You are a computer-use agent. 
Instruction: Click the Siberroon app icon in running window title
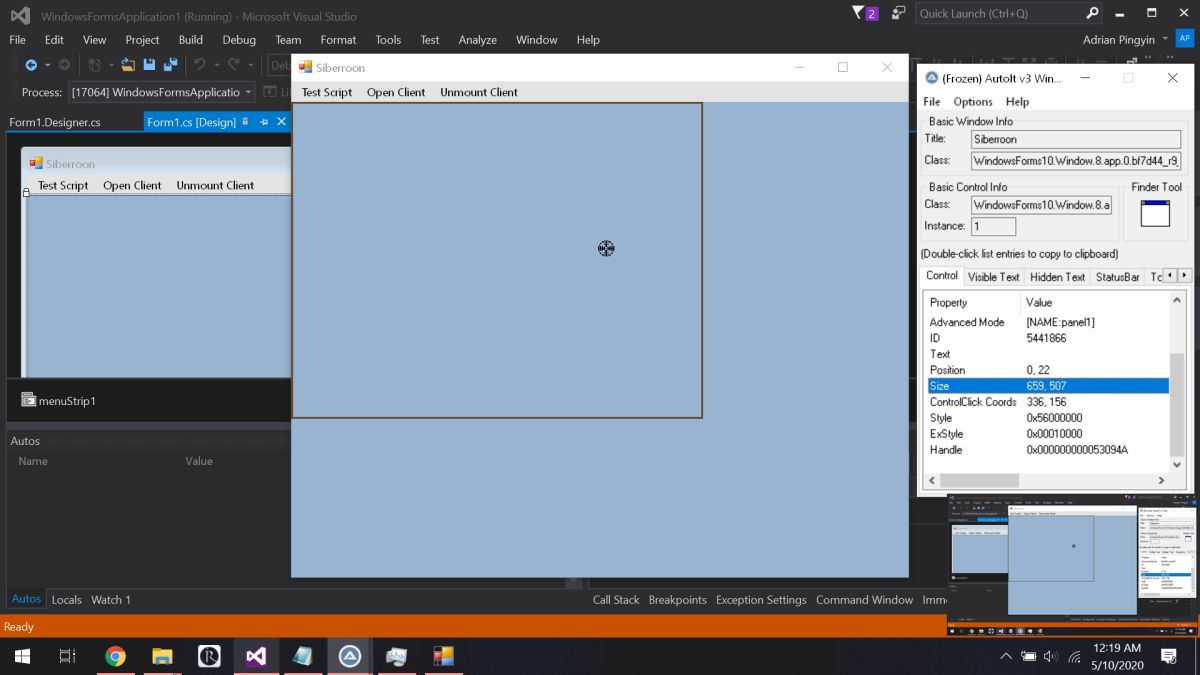click(x=306, y=67)
